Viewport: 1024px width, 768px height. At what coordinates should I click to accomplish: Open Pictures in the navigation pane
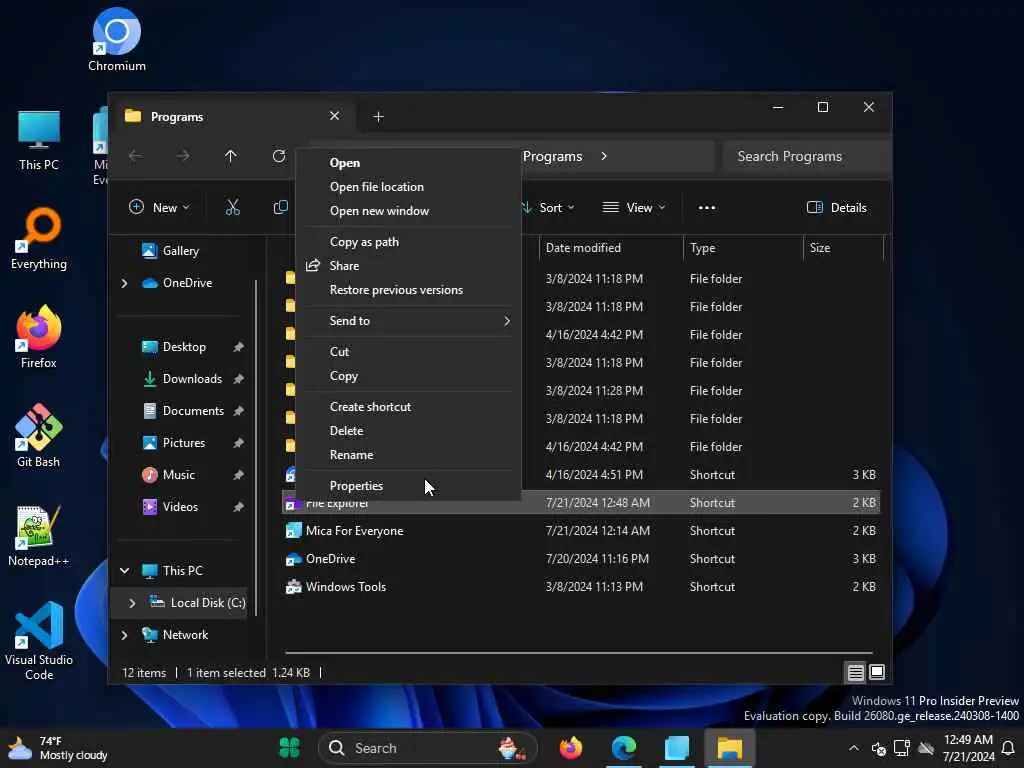coord(174,443)
